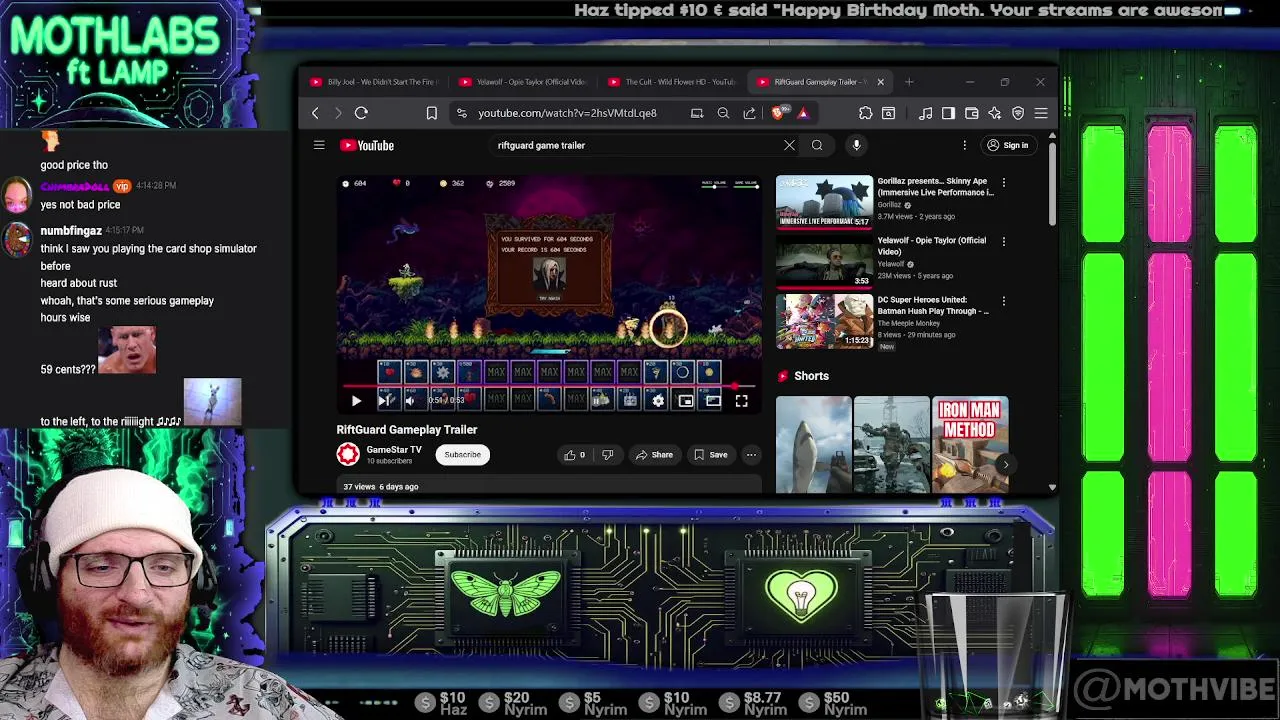Open the Iron Man Method short
The height and width of the screenshot is (720, 1280).
[x=970, y=445]
